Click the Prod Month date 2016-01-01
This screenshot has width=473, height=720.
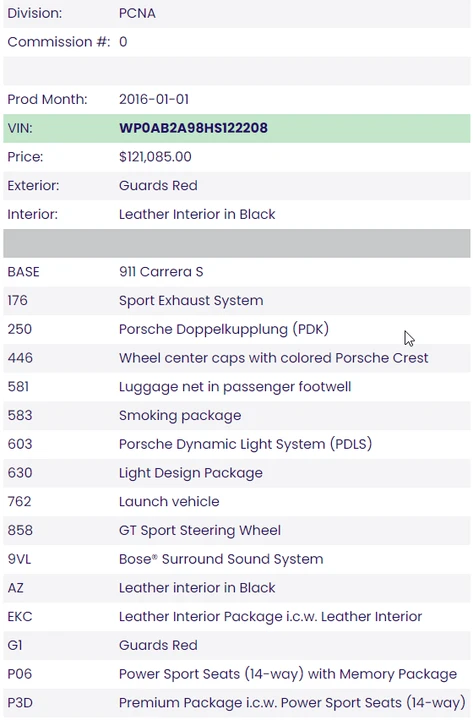click(x=154, y=99)
